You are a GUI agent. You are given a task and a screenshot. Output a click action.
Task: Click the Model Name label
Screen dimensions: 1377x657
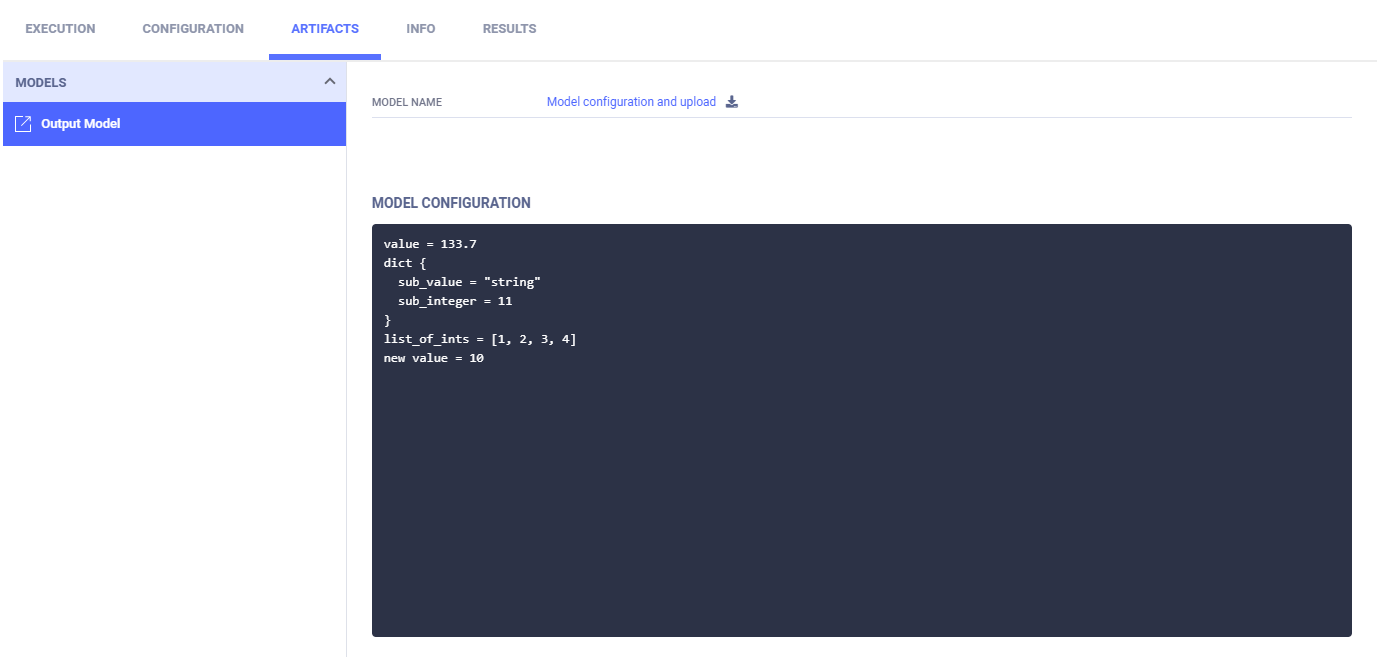point(407,102)
